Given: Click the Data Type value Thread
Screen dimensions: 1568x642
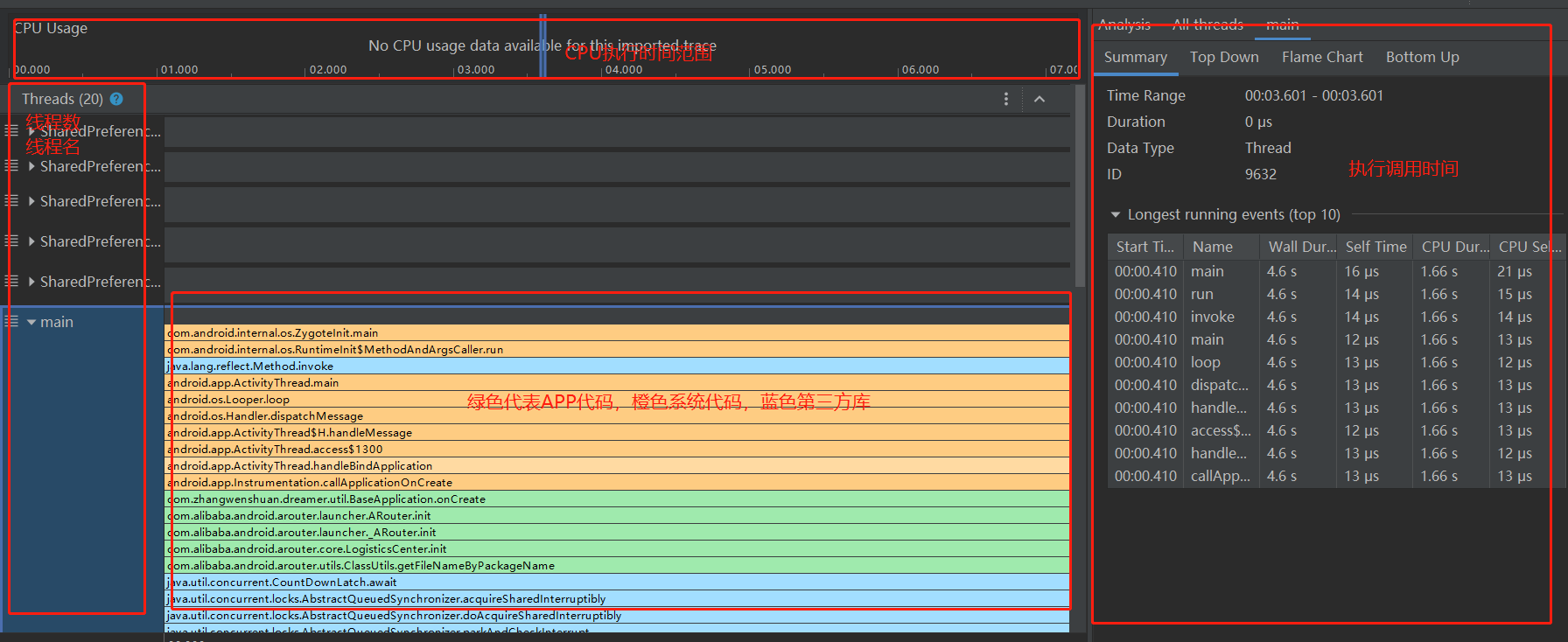Looking at the screenshot, I should (x=1268, y=148).
